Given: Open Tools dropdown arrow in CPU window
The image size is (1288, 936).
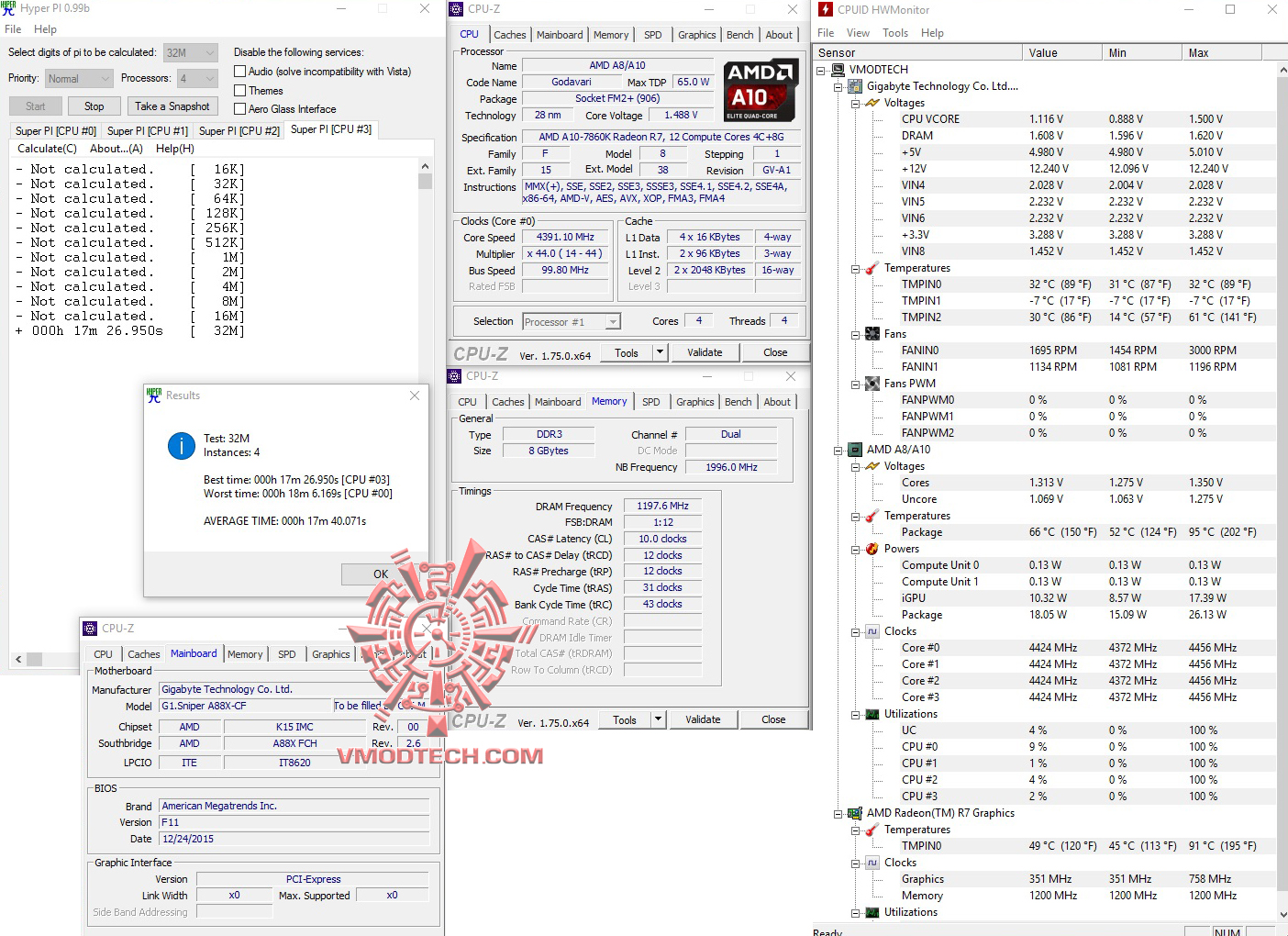Looking at the screenshot, I should pos(659,352).
